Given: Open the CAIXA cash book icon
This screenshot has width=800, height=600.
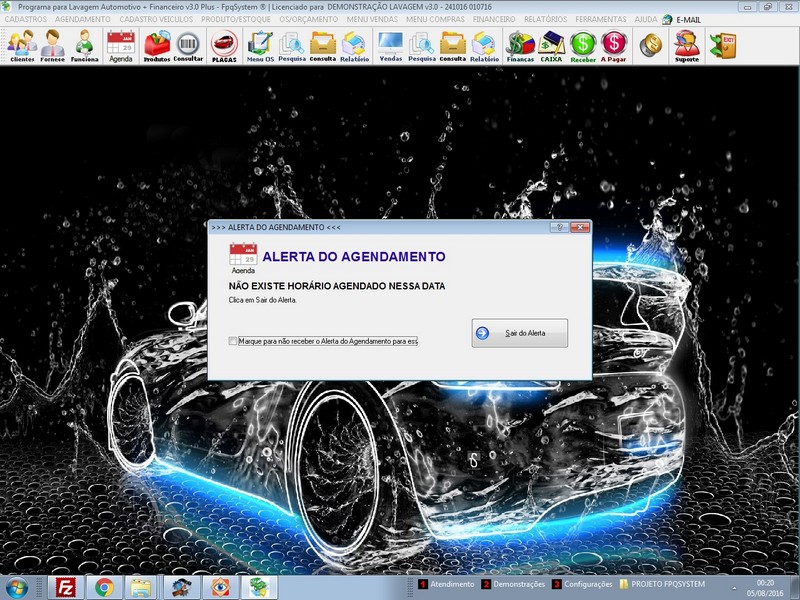Looking at the screenshot, I should coord(552,46).
